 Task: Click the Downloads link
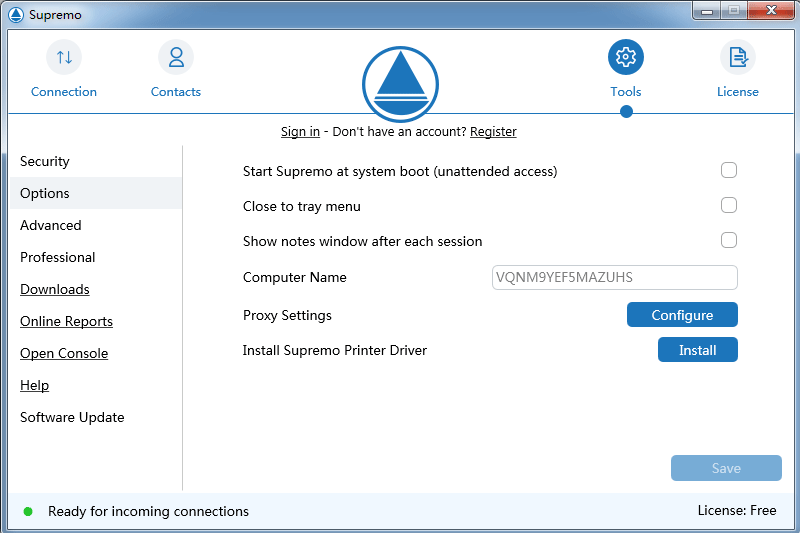point(55,289)
